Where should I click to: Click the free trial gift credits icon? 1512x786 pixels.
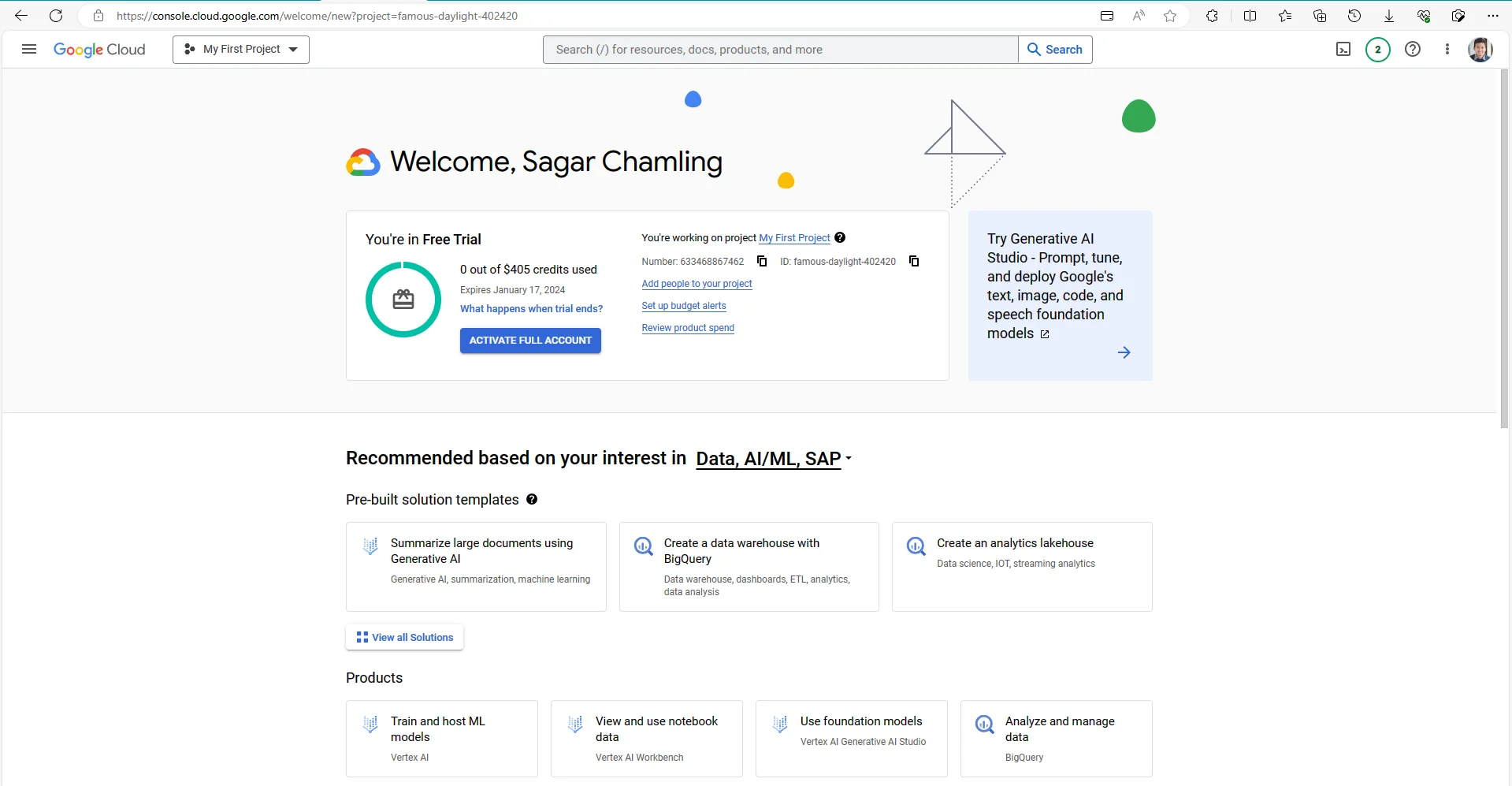pos(403,300)
